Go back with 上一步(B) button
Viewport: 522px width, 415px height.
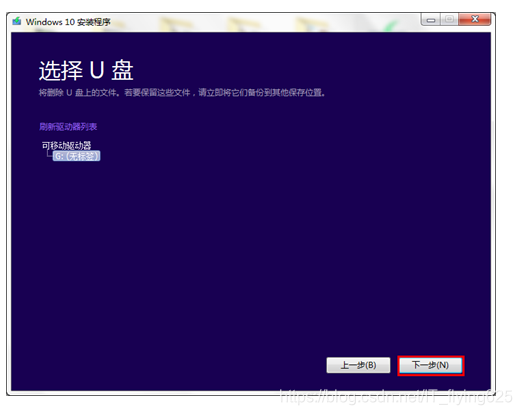click(358, 365)
